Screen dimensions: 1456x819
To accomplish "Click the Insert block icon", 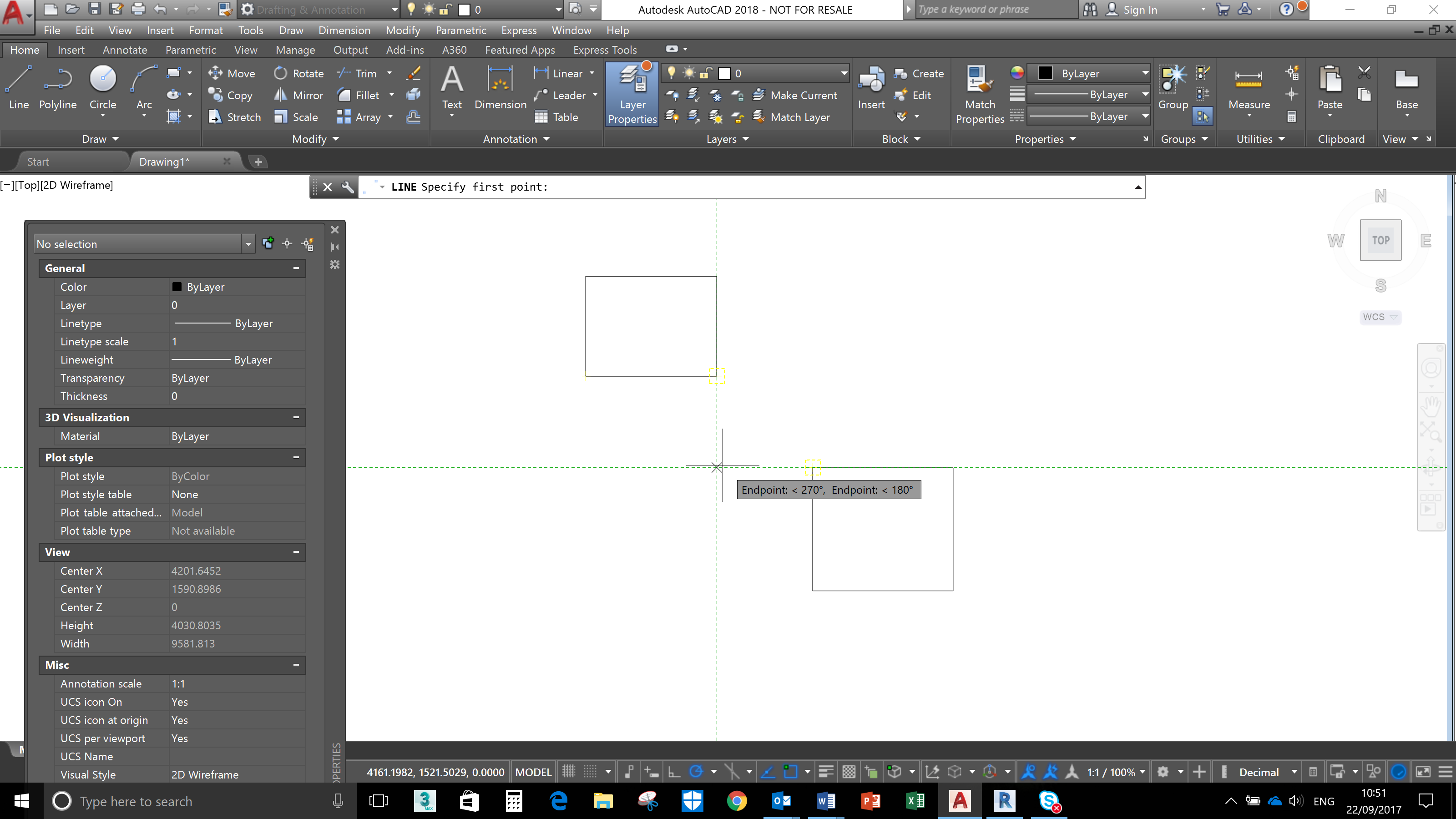I will 871,88.
